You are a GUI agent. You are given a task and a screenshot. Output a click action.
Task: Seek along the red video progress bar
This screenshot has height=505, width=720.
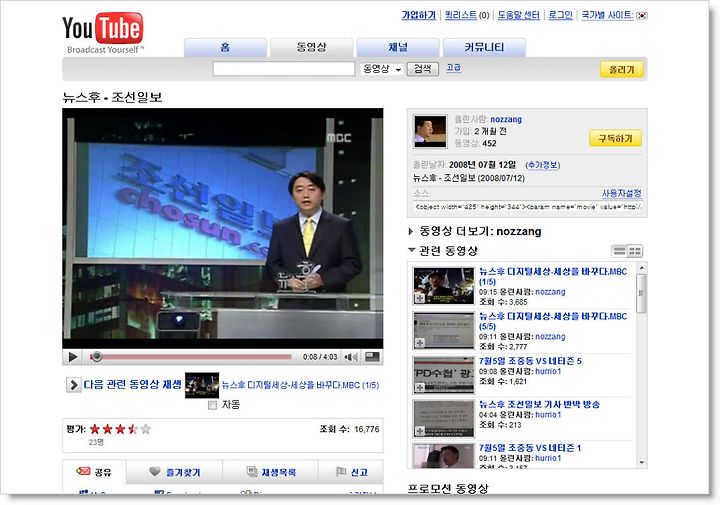click(191, 356)
